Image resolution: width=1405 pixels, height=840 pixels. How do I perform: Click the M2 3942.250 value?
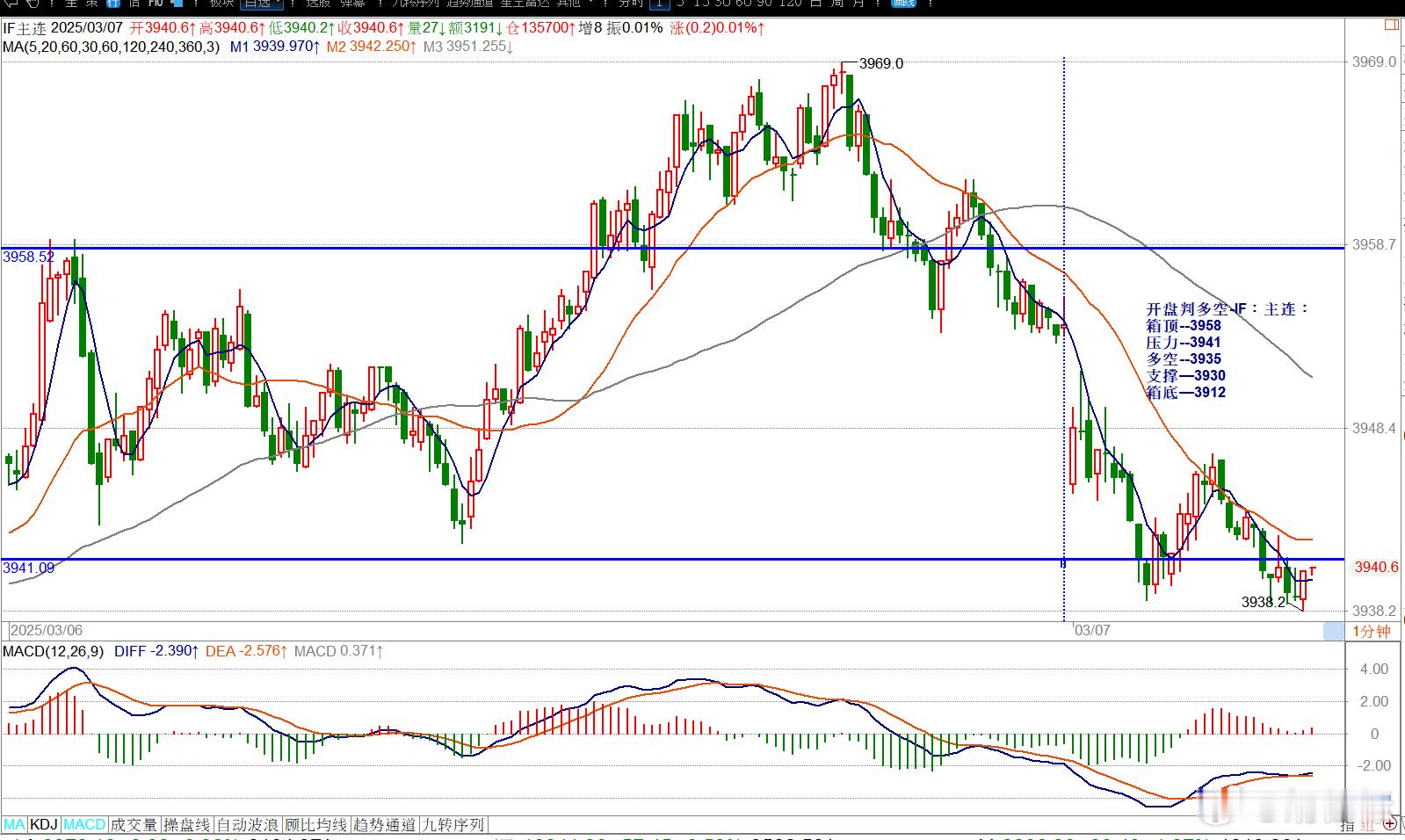tap(371, 46)
